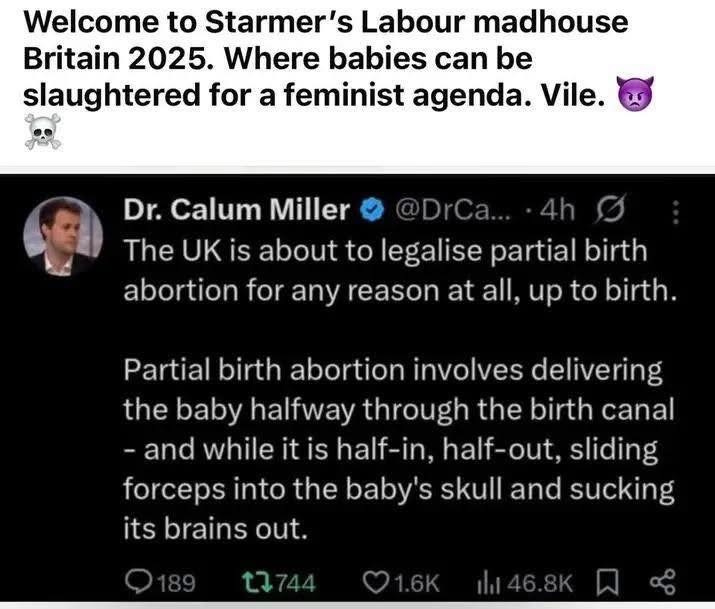The width and height of the screenshot is (715, 609).
Task: Bookmark the tweet
Action: (607, 583)
